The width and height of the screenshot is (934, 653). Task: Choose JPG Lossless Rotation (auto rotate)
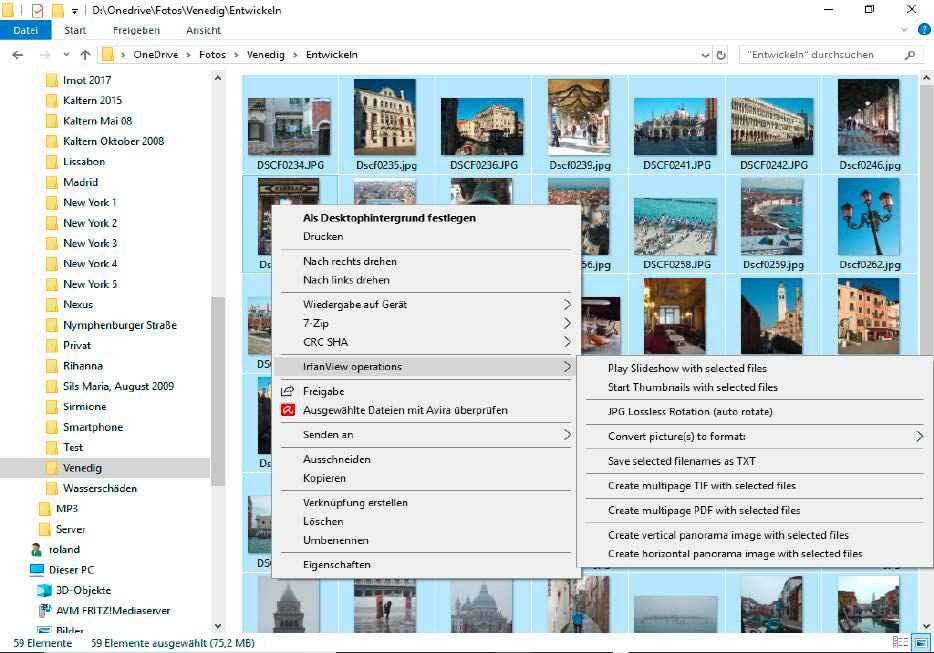point(690,411)
